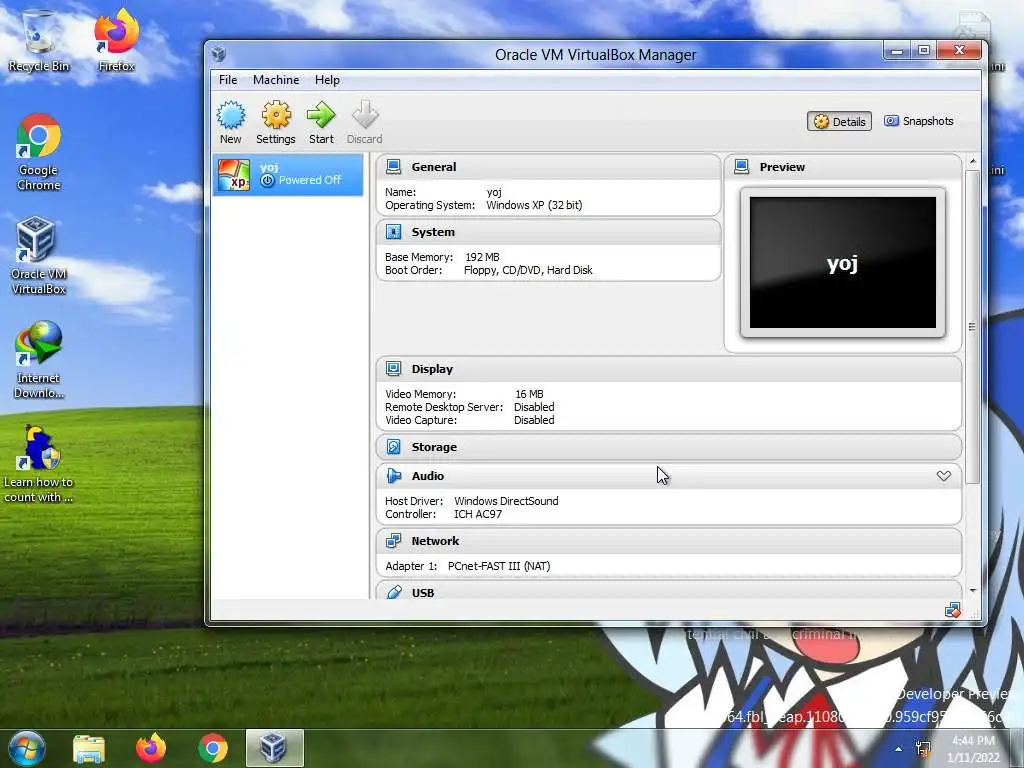Viewport: 1024px width, 768px height.
Task: Click 'Windows DirectSound' host driver value
Action: [x=506, y=502]
